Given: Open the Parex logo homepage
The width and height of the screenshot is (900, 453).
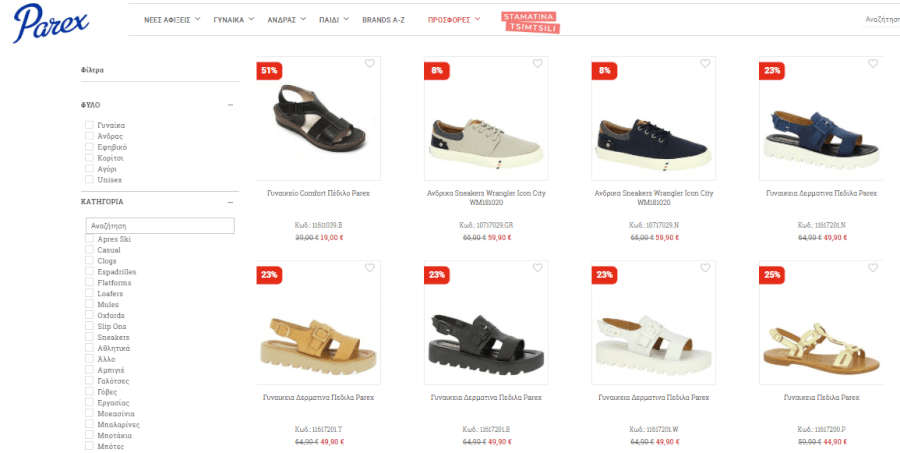Looking at the screenshot, I should pyautogui.click(x=51, y=23).
